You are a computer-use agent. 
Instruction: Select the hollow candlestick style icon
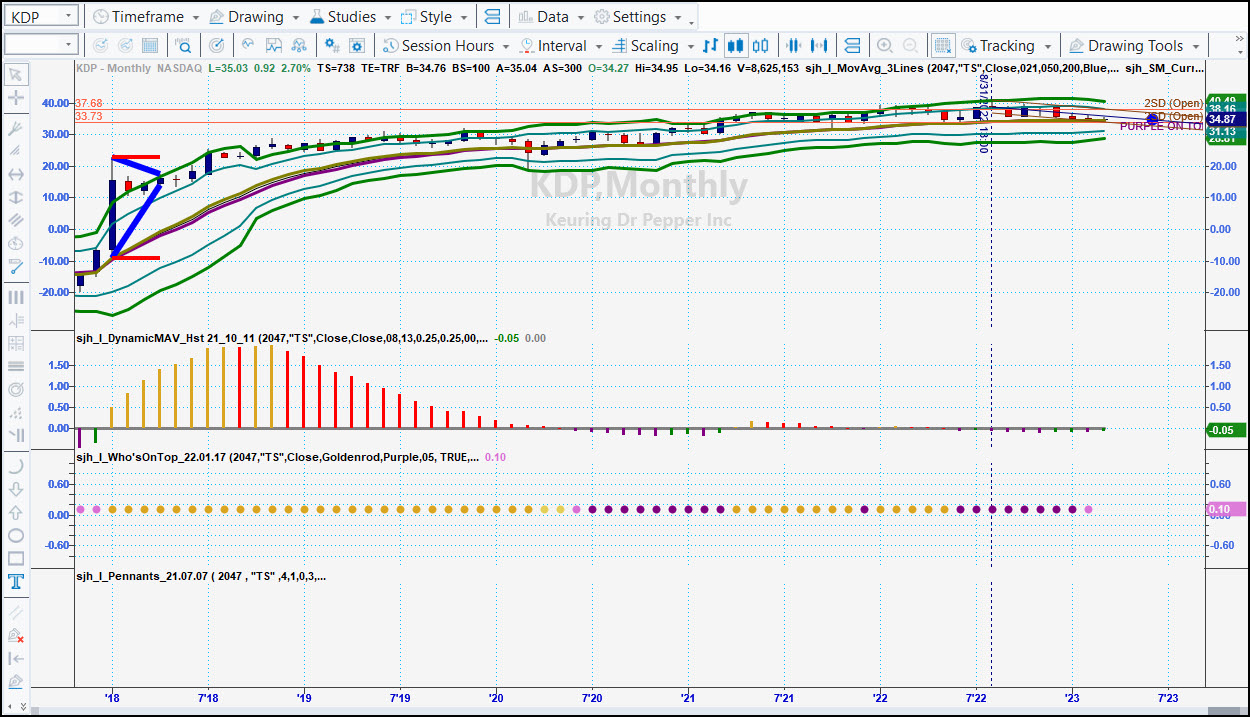click(761, 45)
